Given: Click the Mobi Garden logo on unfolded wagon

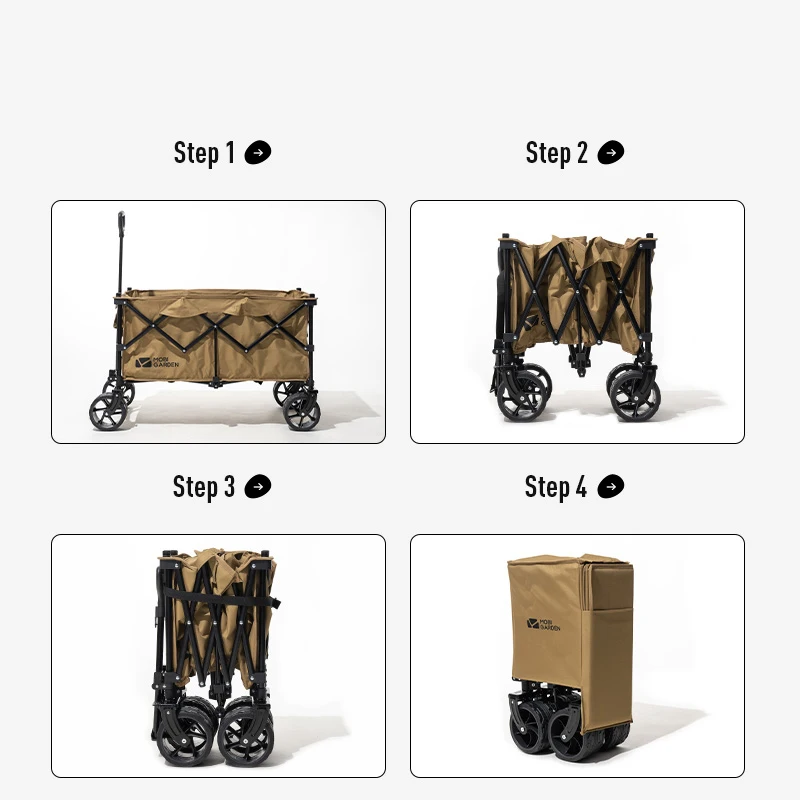Looking at the screenshot, I should coord(157,363).
